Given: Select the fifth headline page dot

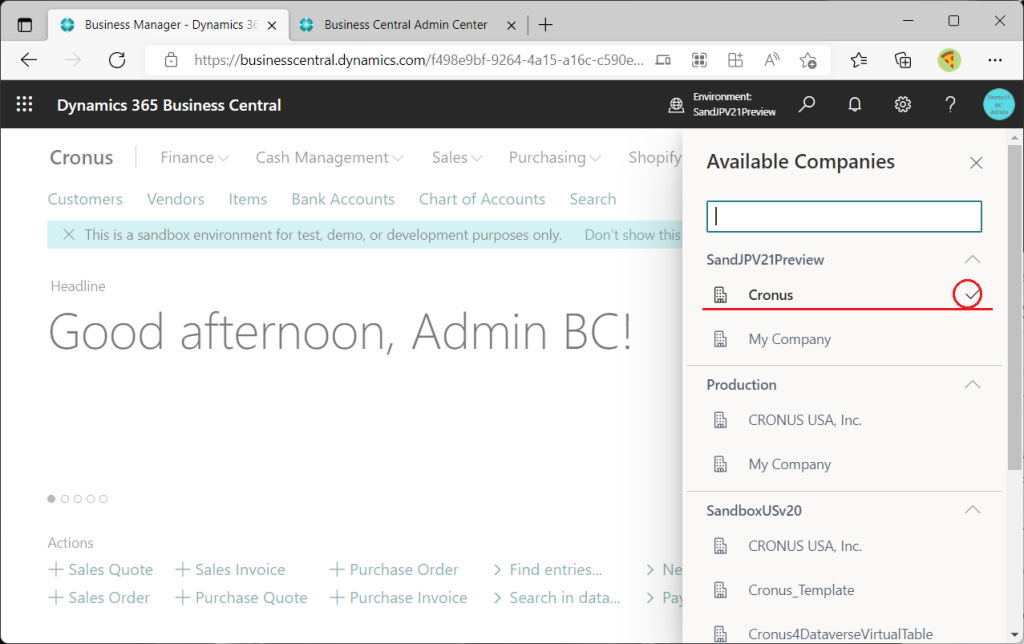Looking at the screenshot, I should click(103, 499).
